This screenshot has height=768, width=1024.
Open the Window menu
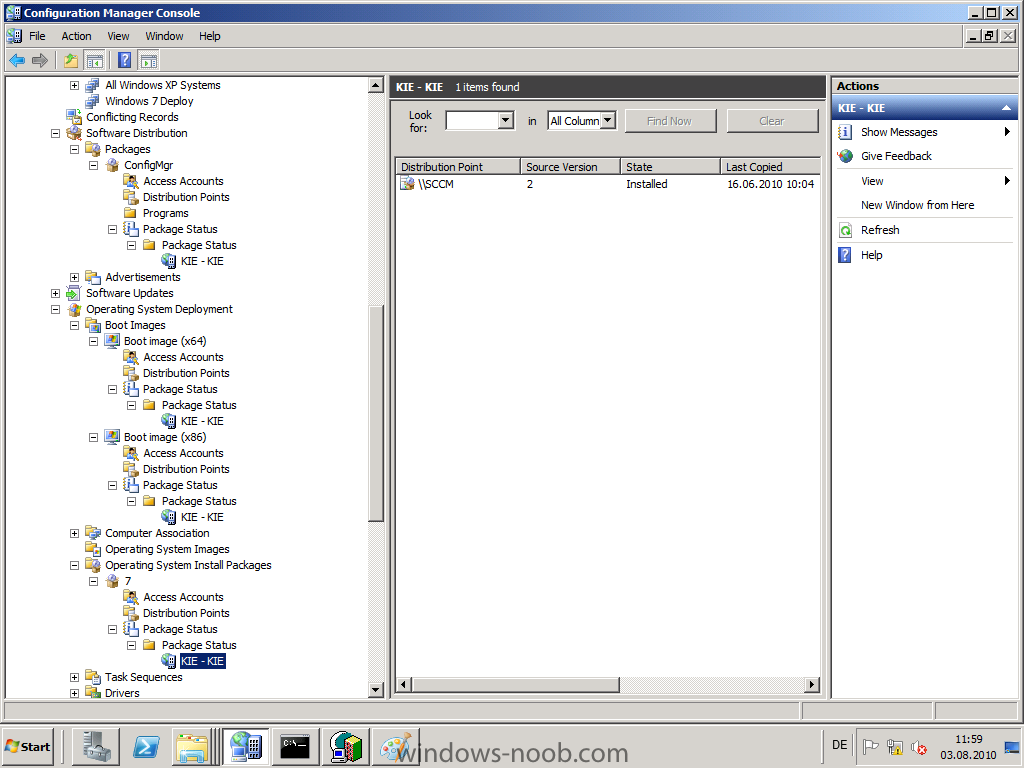(x=164, y=36)
